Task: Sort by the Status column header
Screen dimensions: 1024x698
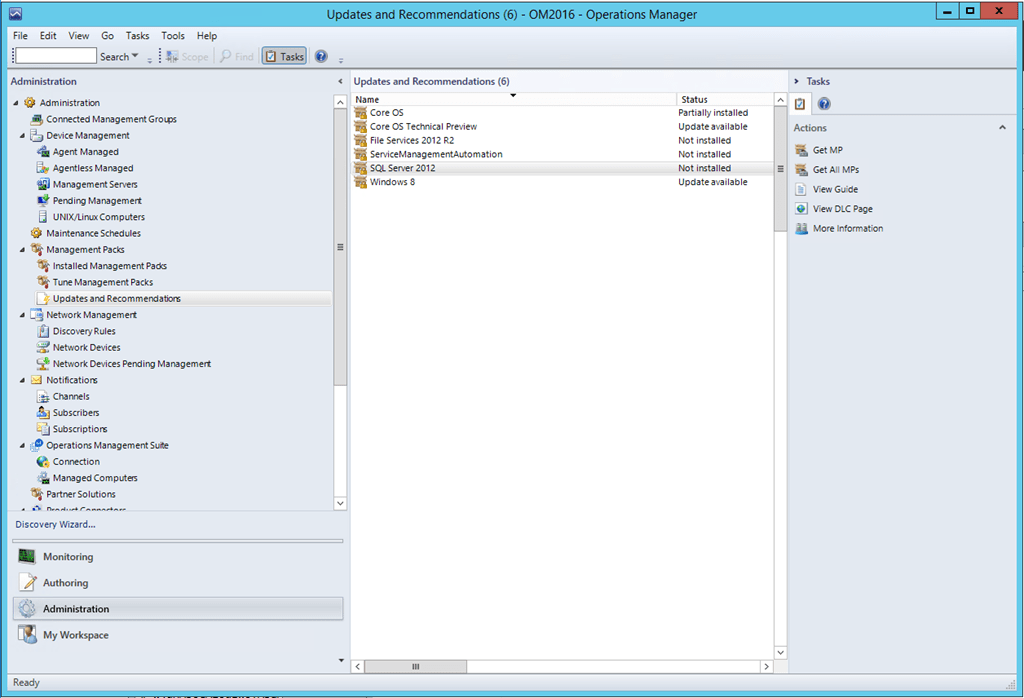Action: 725,99
